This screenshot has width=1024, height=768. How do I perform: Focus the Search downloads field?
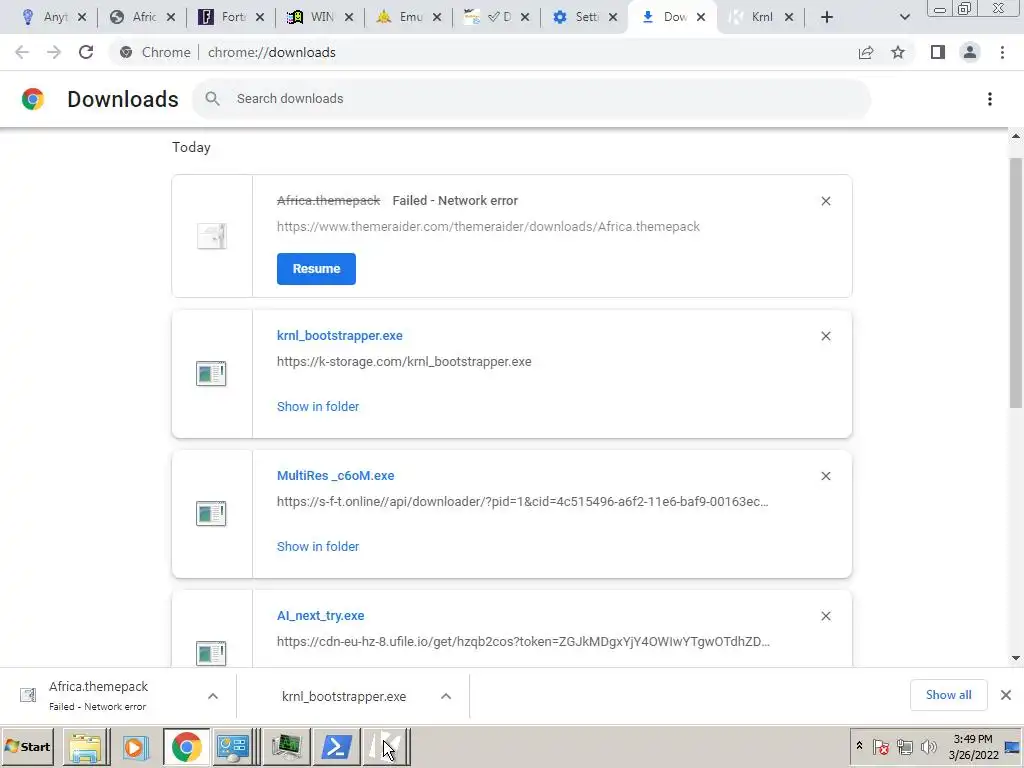pyautogui.click(x=531, y=99)
